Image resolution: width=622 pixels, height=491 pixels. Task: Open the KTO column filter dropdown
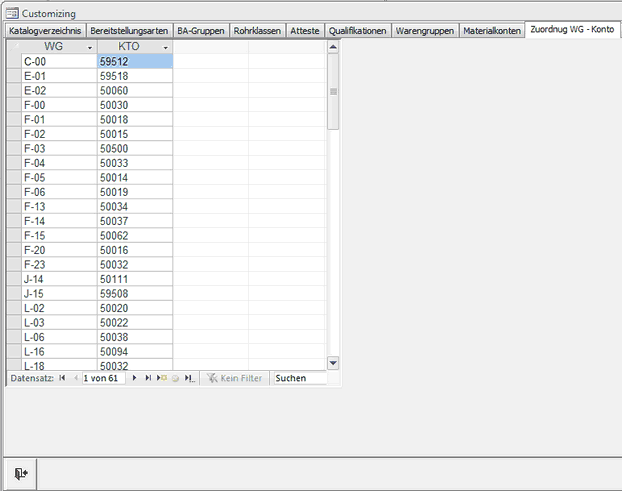165,47
